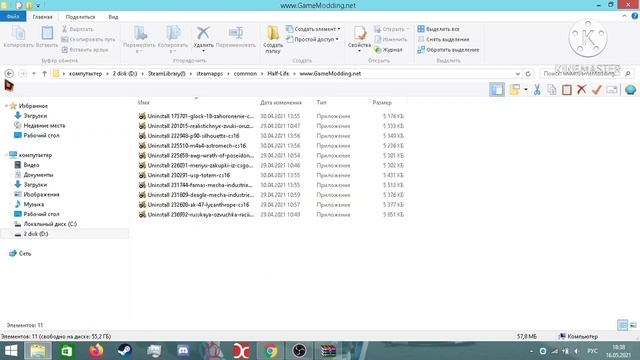Screen dimensions: 640x360
Task: Go up one folder with up arrow
Action: 44,73
